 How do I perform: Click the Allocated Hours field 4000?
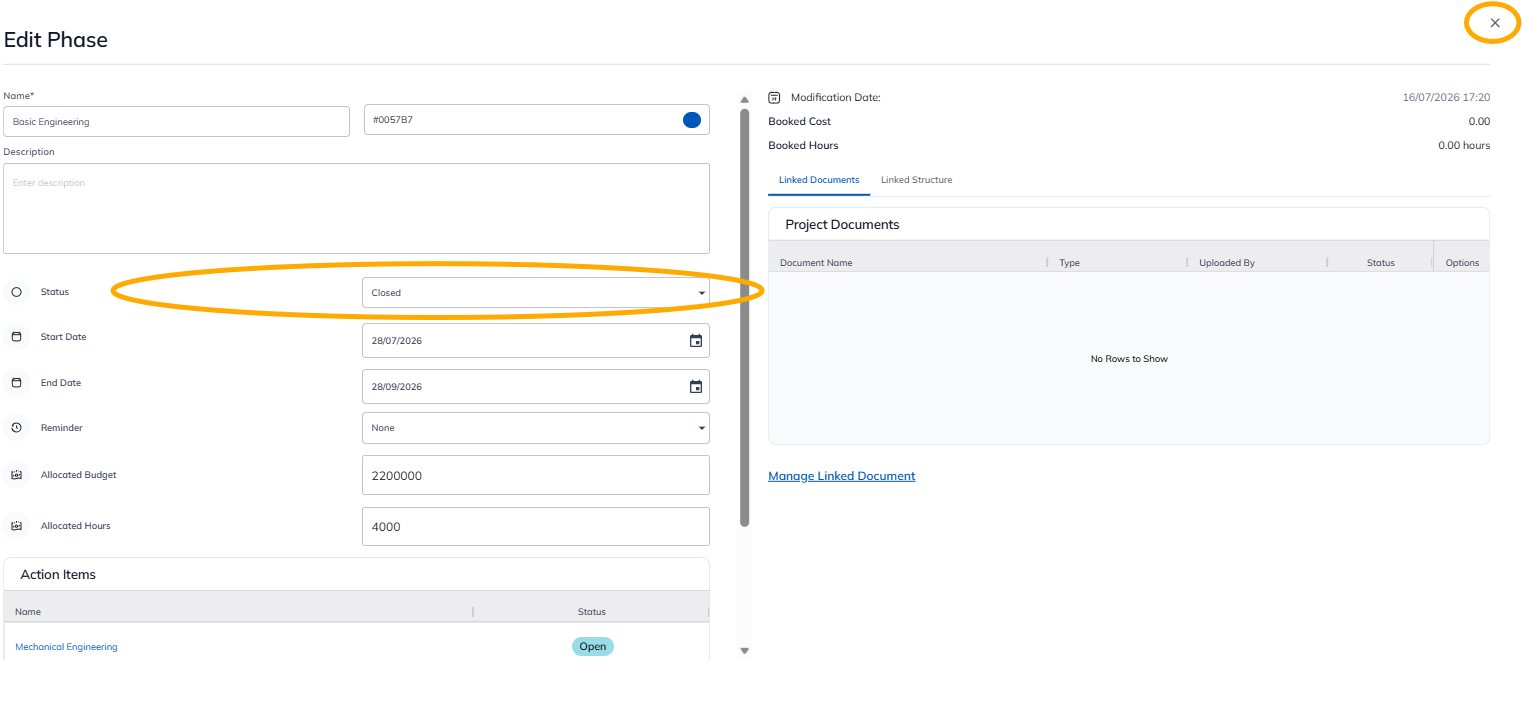point(536,527)
